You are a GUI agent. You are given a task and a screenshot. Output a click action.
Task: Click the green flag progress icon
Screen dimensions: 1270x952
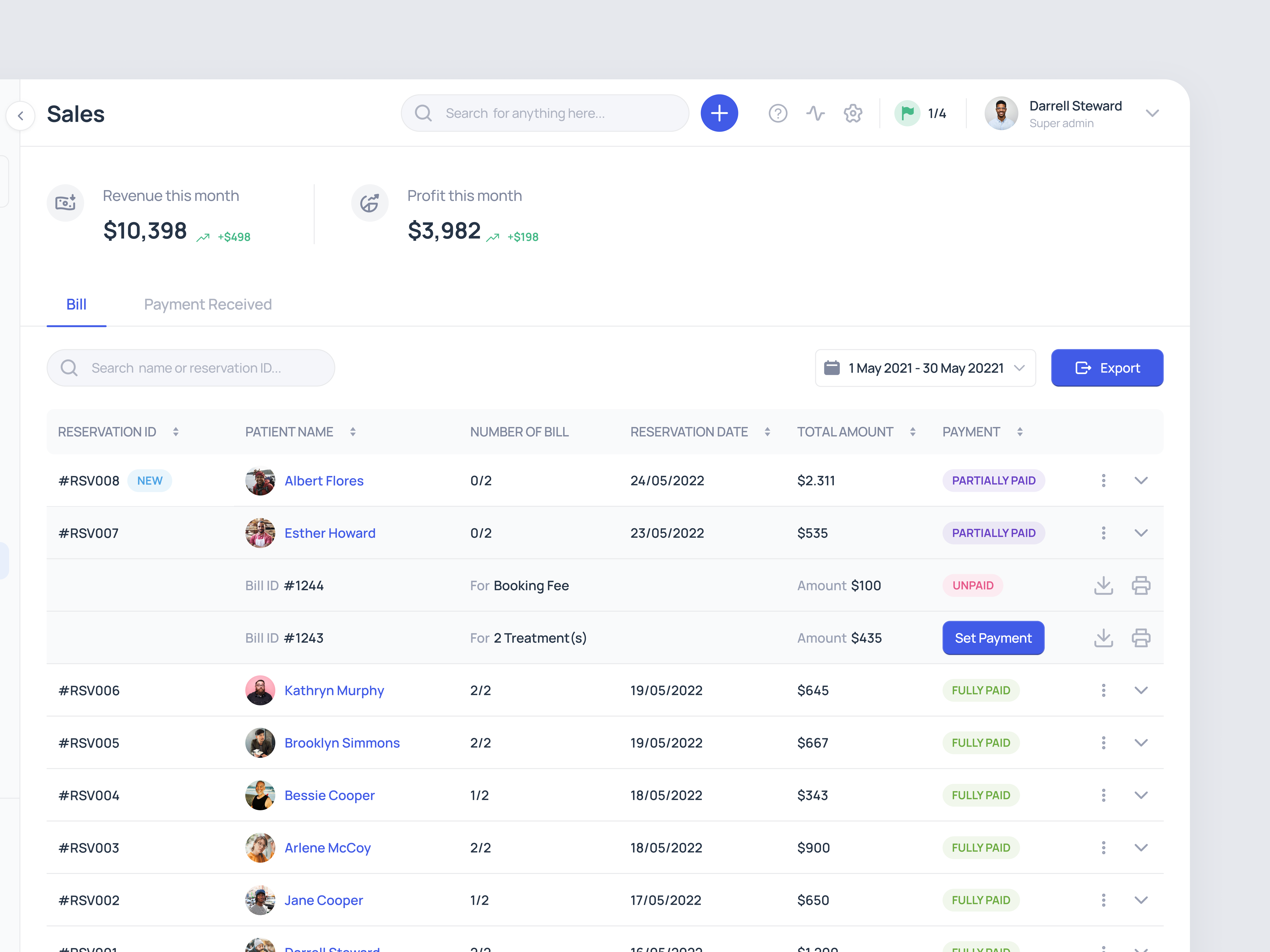[x=907, y=113]
